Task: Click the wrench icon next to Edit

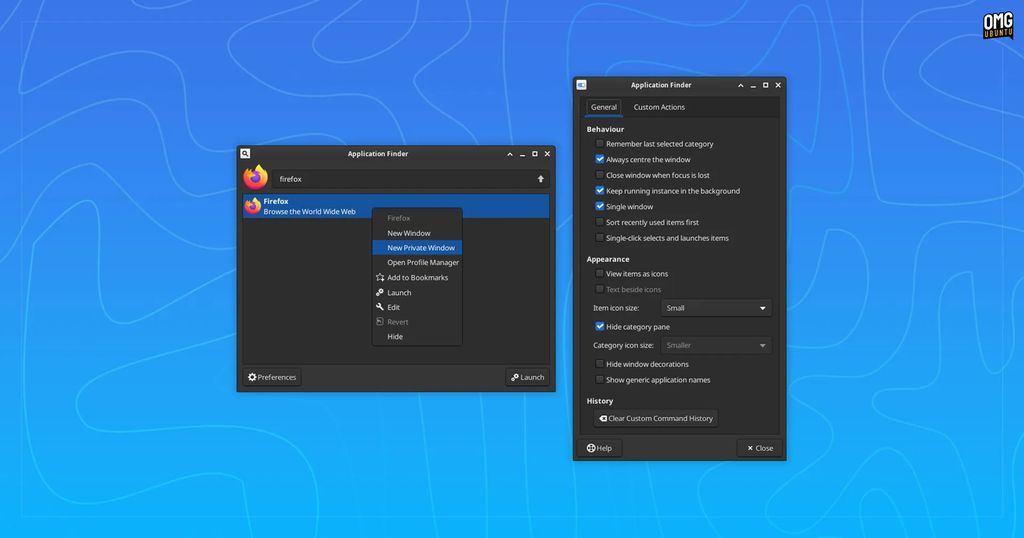Action: tap(380, 307)
